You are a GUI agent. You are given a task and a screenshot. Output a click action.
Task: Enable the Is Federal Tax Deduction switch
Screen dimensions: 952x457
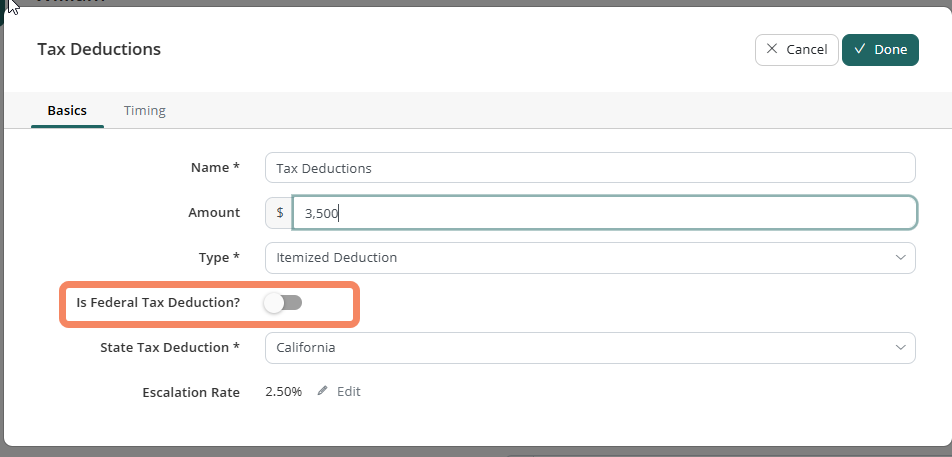[283, 302]
